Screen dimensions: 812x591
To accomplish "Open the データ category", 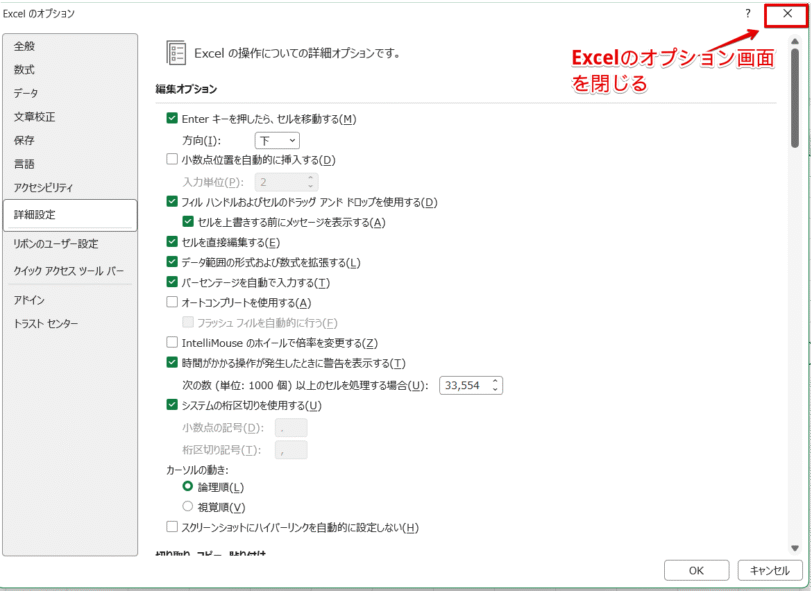I will pyautogui.click(x=26, y=93).
